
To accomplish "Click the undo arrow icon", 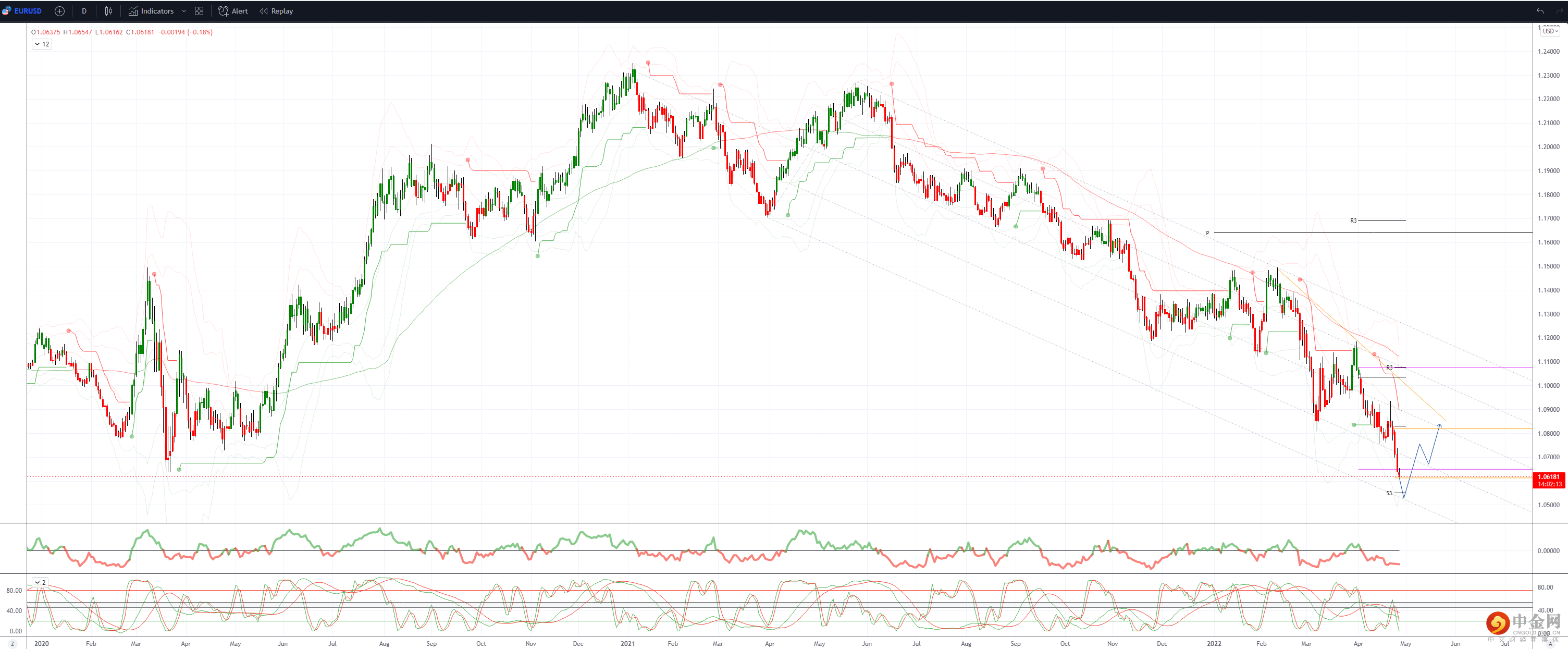I will (x=1539, y=11).
